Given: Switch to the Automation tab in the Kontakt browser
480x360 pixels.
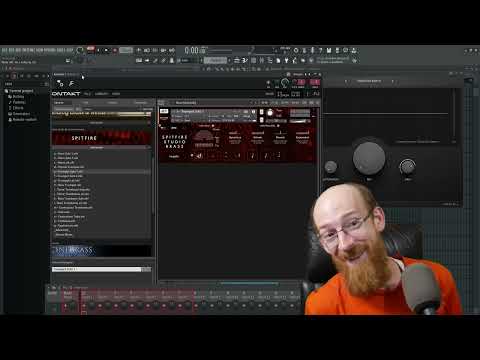Looking at the screenshot, I should pos(140,102).
